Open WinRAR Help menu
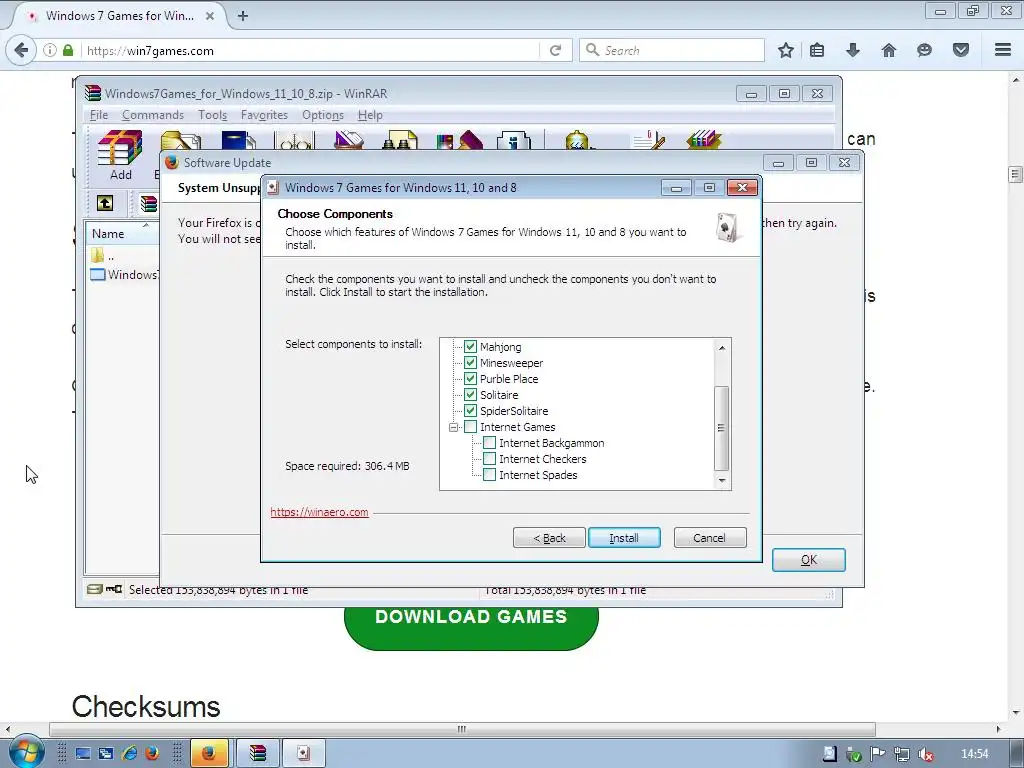 (x=370, y=115)
